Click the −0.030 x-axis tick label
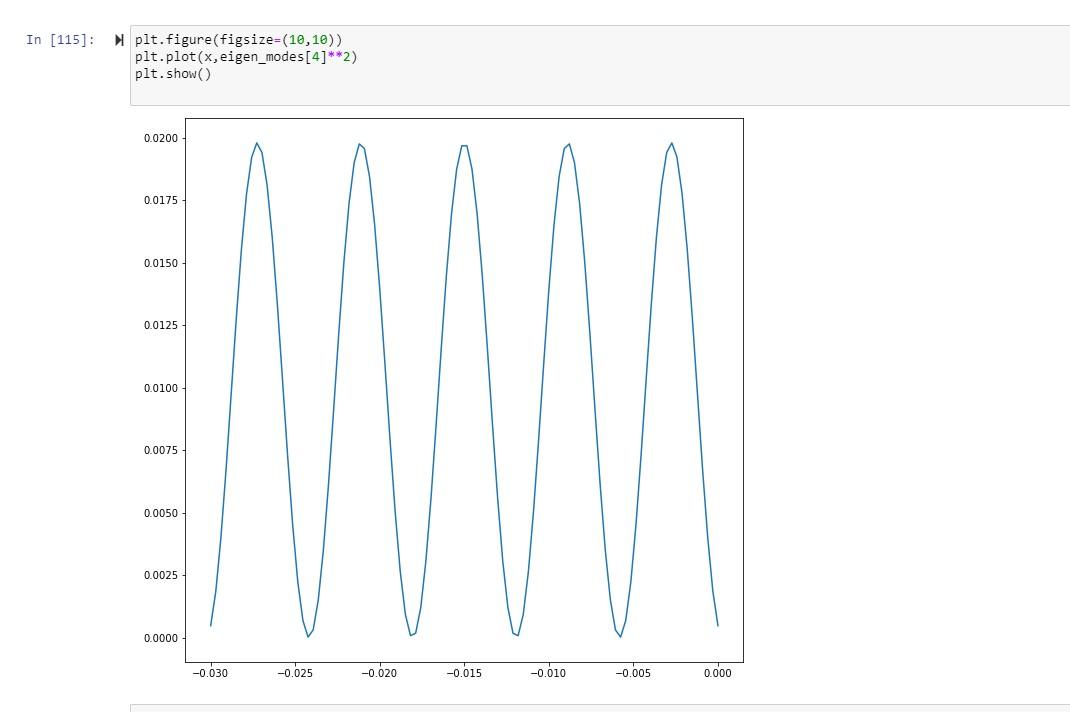Viewport: 1070px width, 712px height. coord(210,673)
